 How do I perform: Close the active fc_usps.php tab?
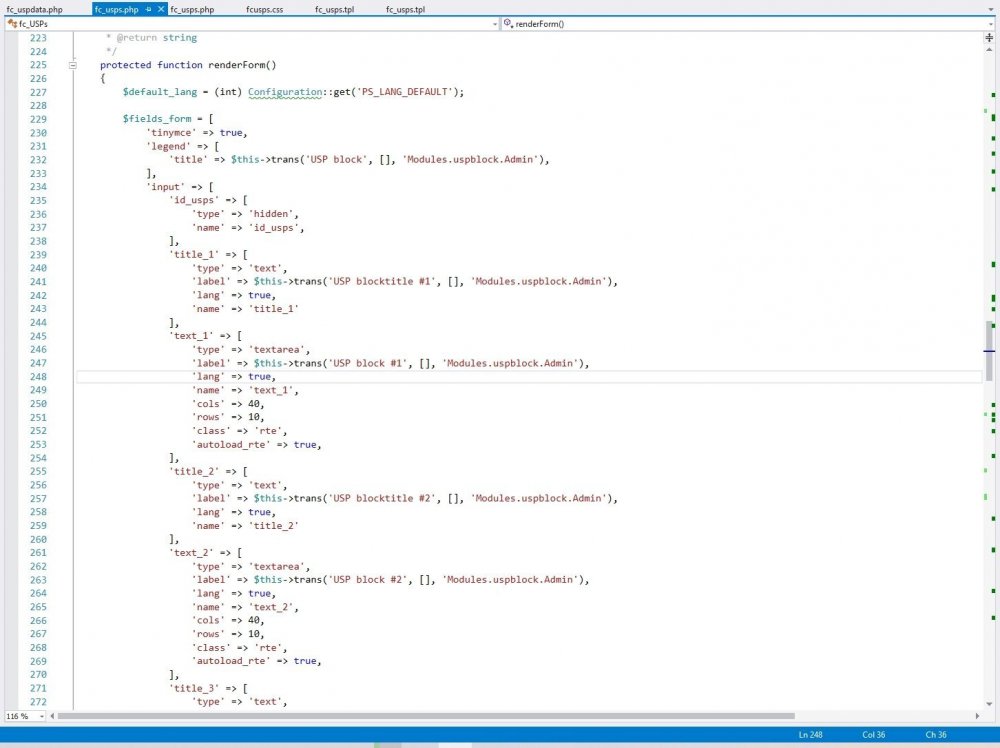coord(161,9)
